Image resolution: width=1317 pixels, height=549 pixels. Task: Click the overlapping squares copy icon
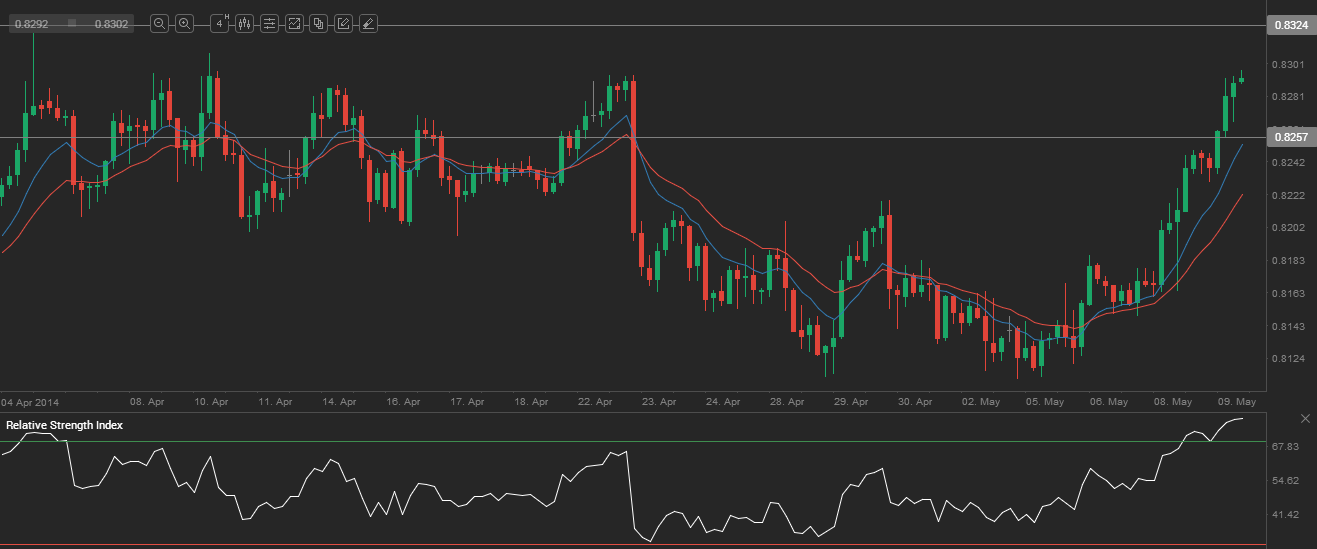pos(318,24)
